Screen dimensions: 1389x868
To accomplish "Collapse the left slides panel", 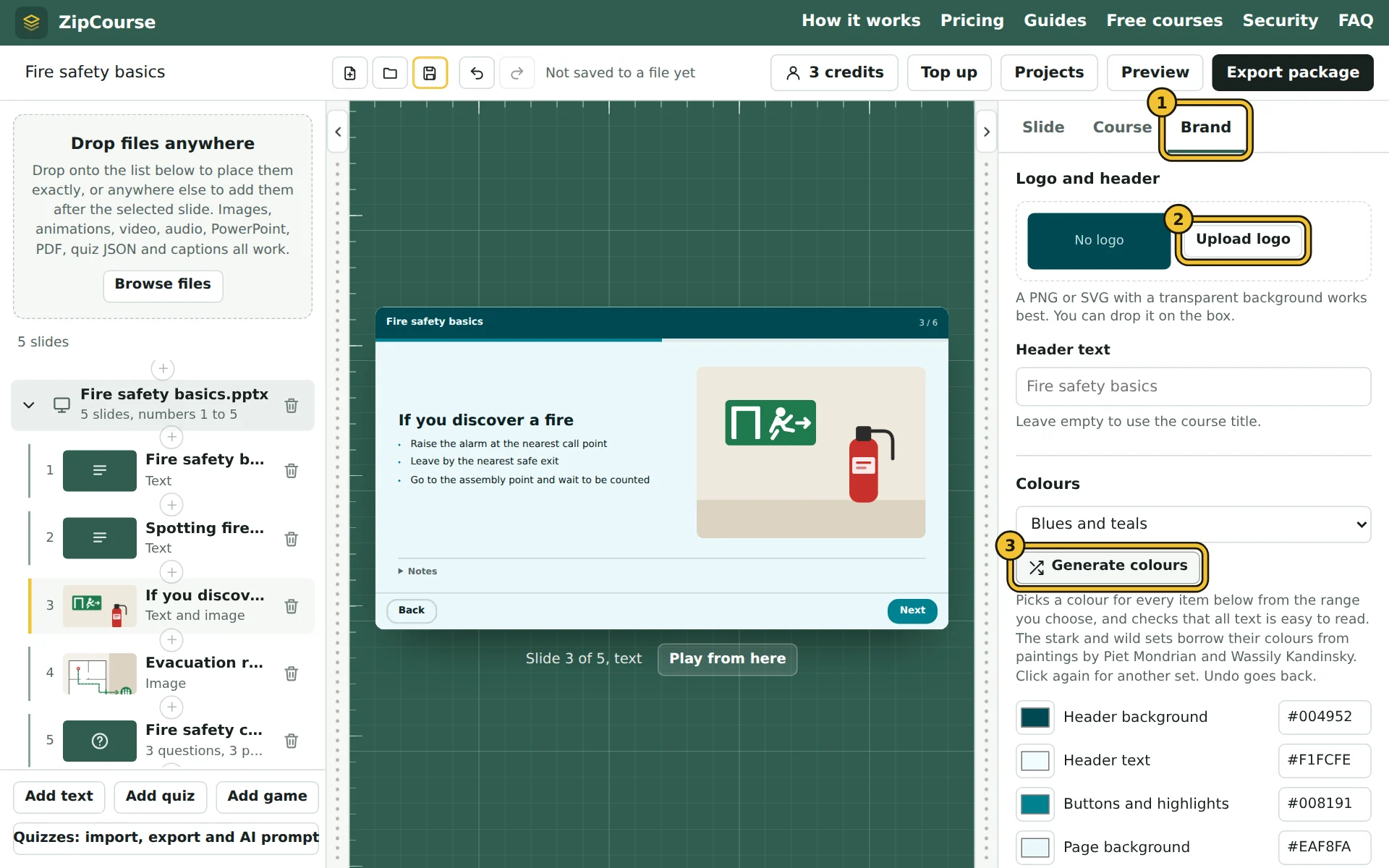I will pyautogui.click(x=338, y=132).
